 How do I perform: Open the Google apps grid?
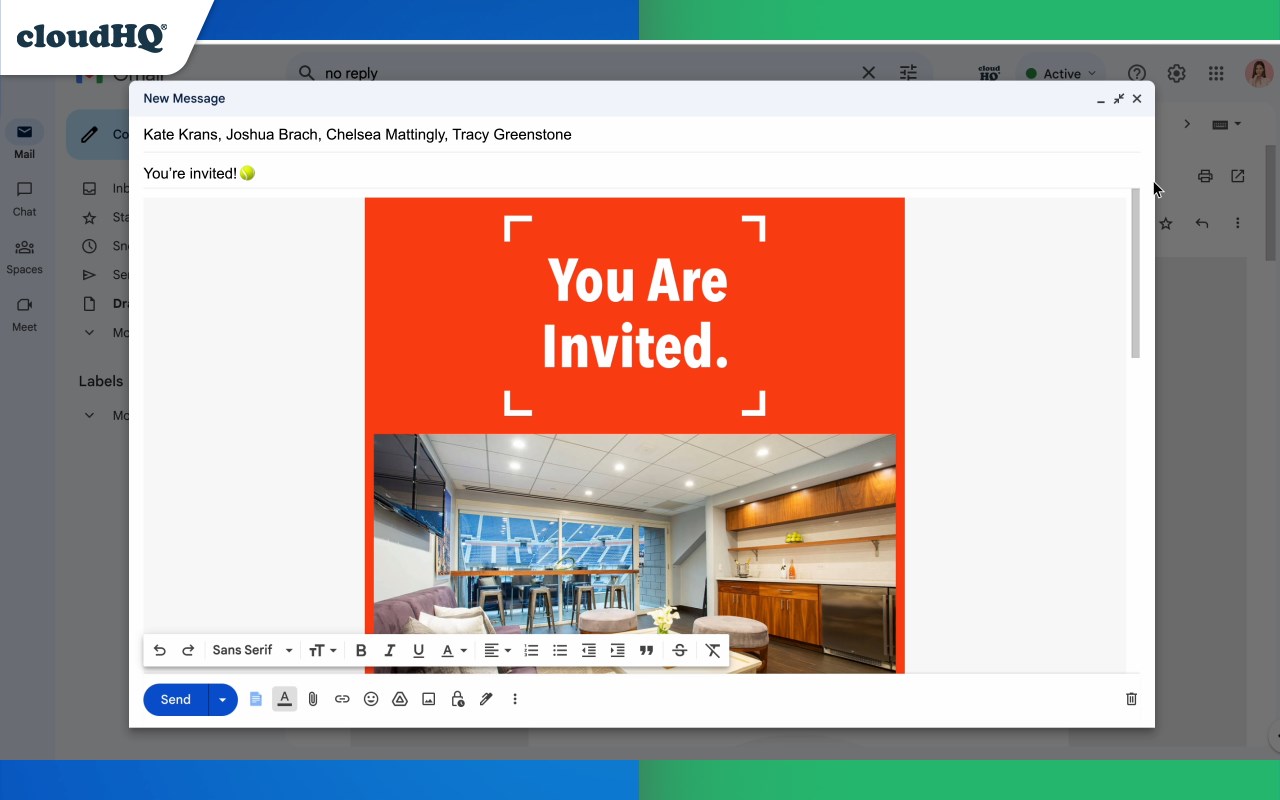point(1216,73)
